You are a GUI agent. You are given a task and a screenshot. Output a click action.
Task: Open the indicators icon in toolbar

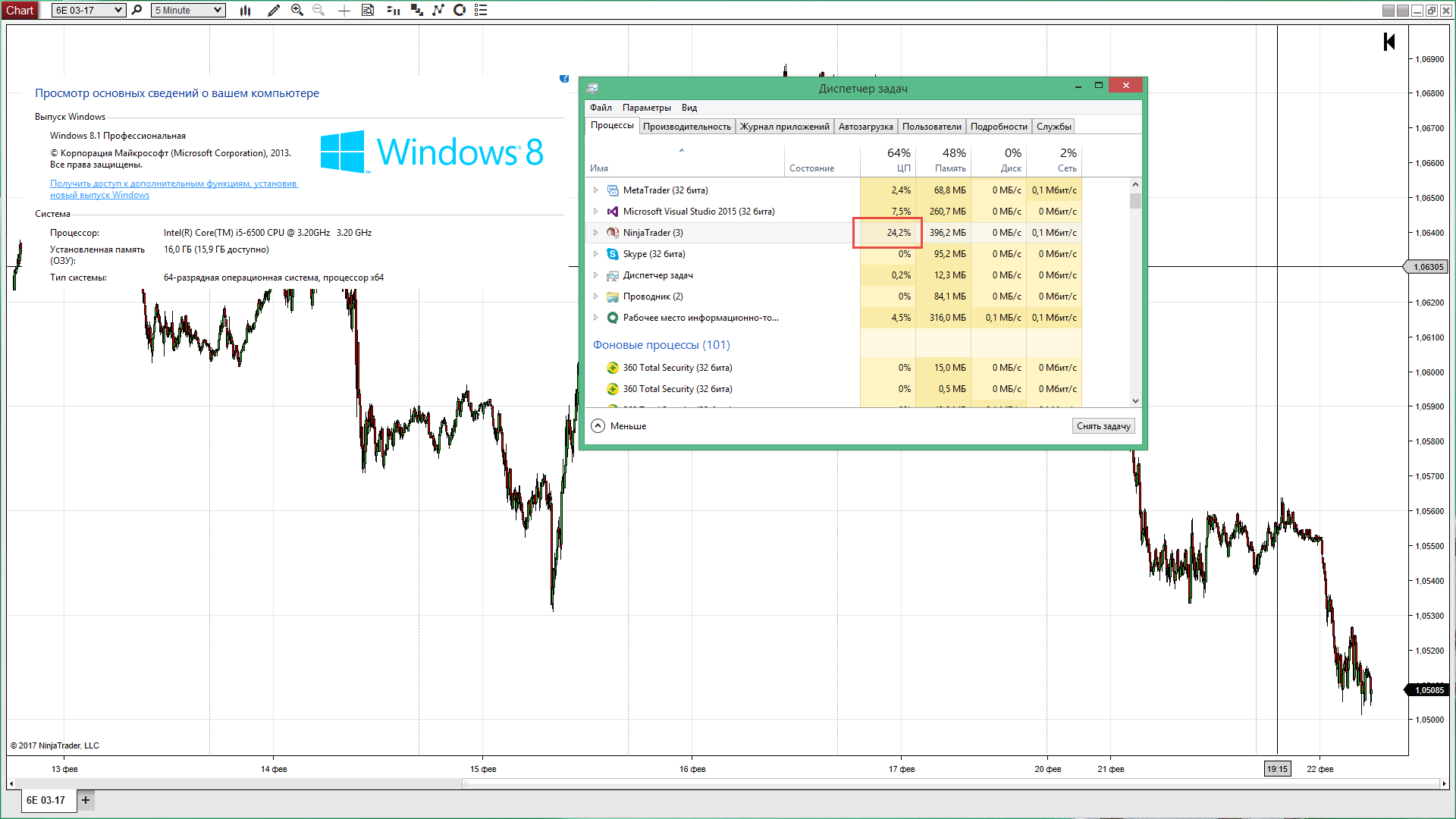tap(393, 10)
